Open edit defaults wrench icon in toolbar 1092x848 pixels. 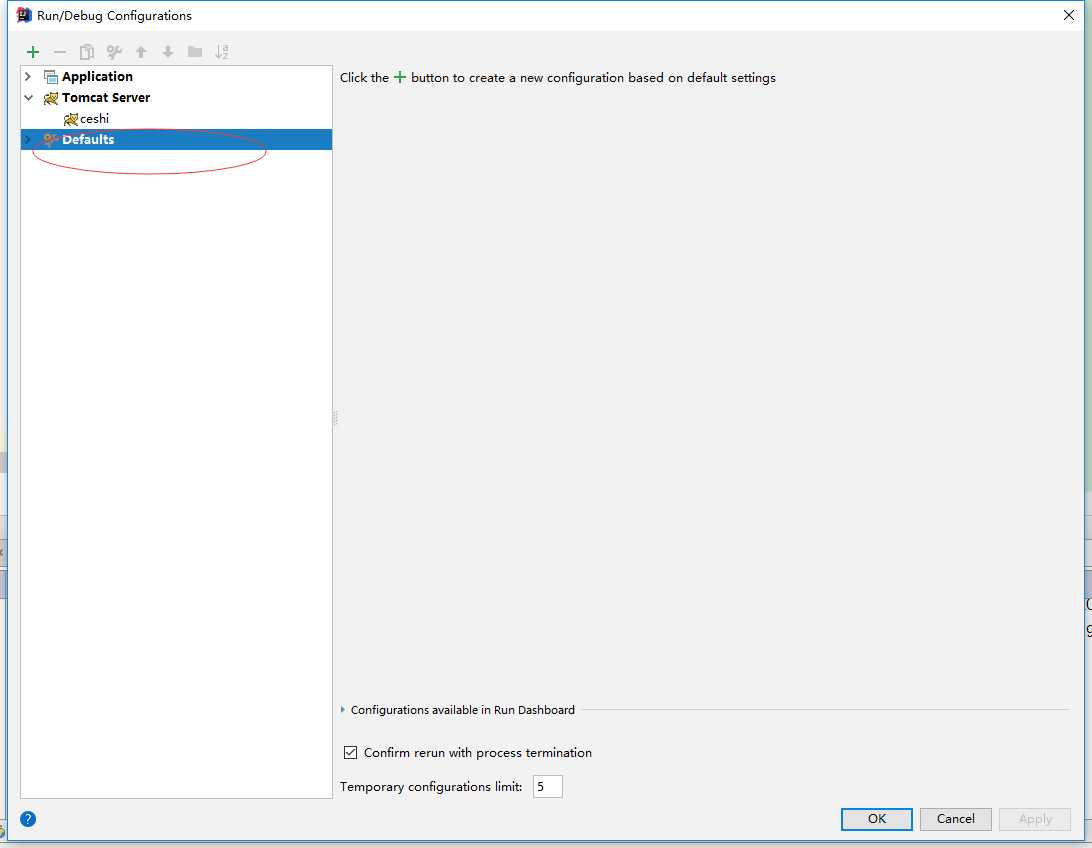pos(114,52)
